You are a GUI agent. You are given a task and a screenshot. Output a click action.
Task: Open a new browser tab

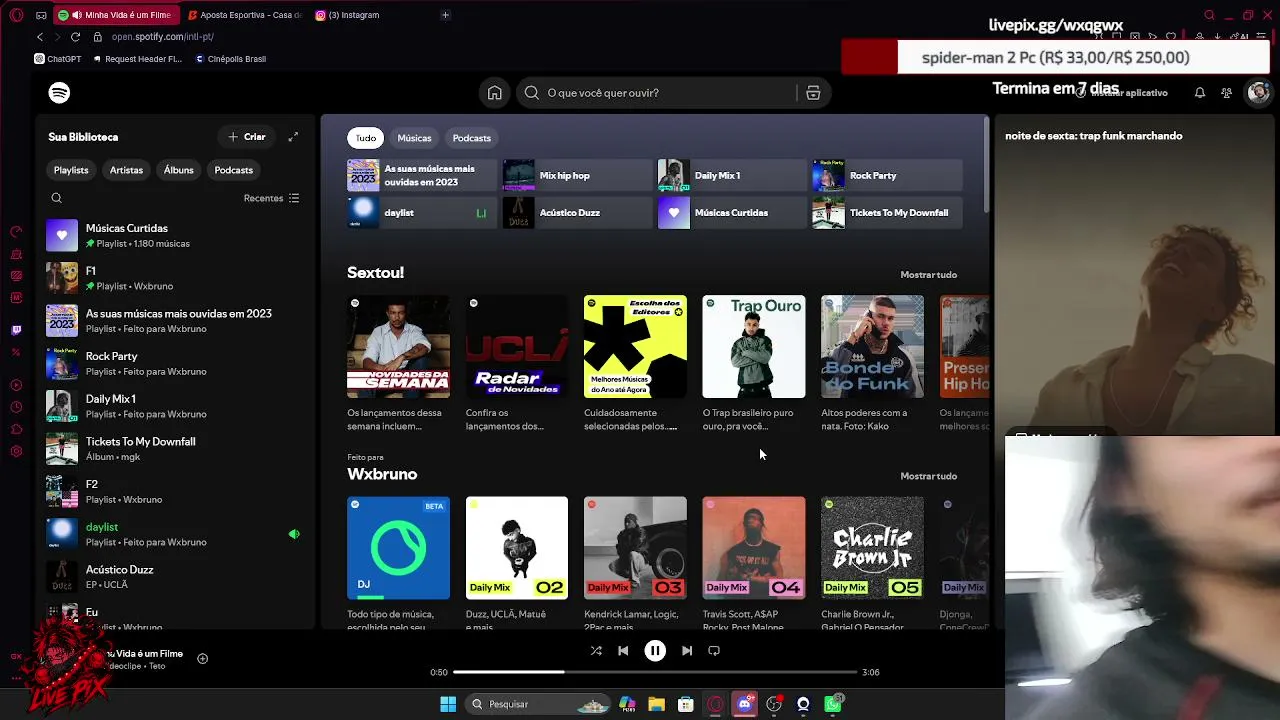pos(445,15)
